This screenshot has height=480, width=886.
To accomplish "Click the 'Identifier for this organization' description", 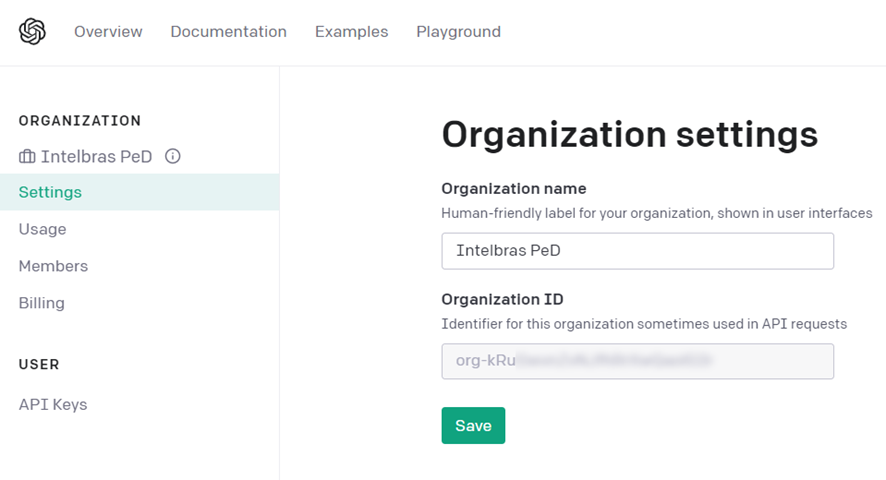I will point(644,324).
